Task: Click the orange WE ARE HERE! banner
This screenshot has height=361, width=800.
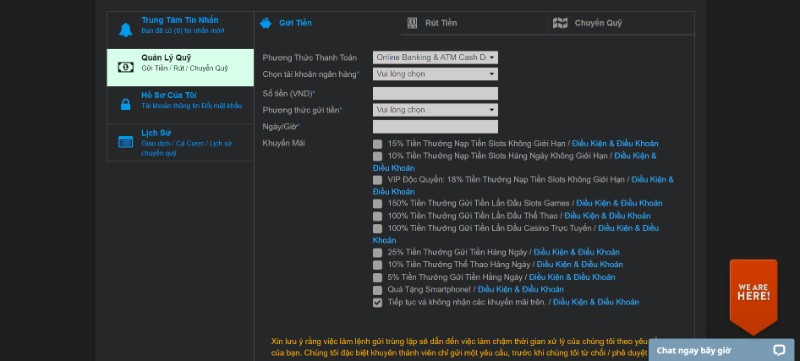Action: [x=754, y=296]
